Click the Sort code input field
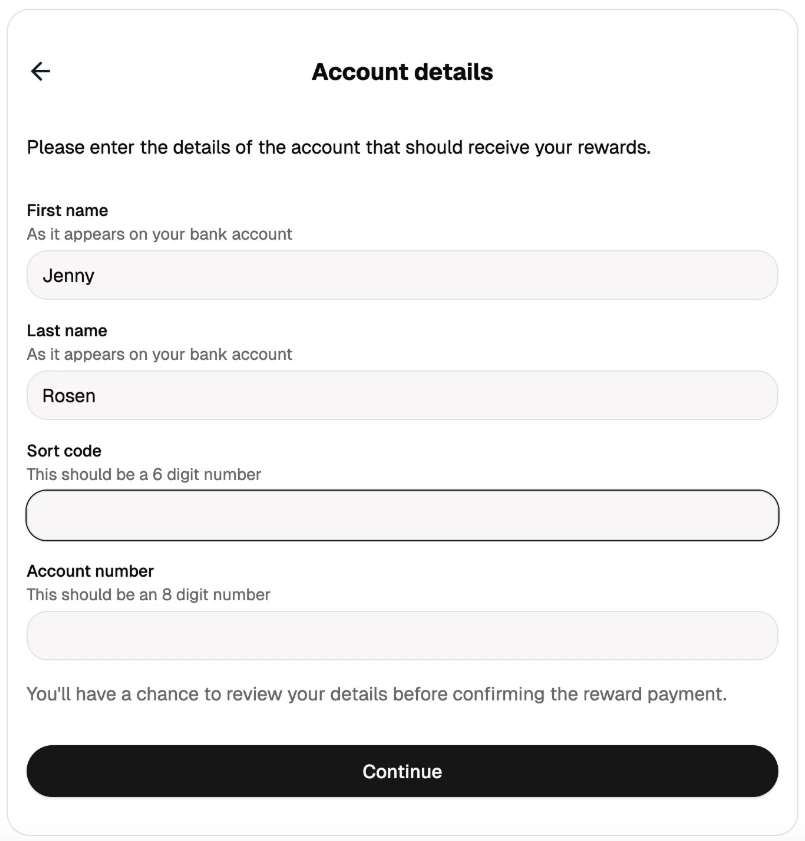Image resolution: width=805 pixels, height=841 pixels. point(402,515)
